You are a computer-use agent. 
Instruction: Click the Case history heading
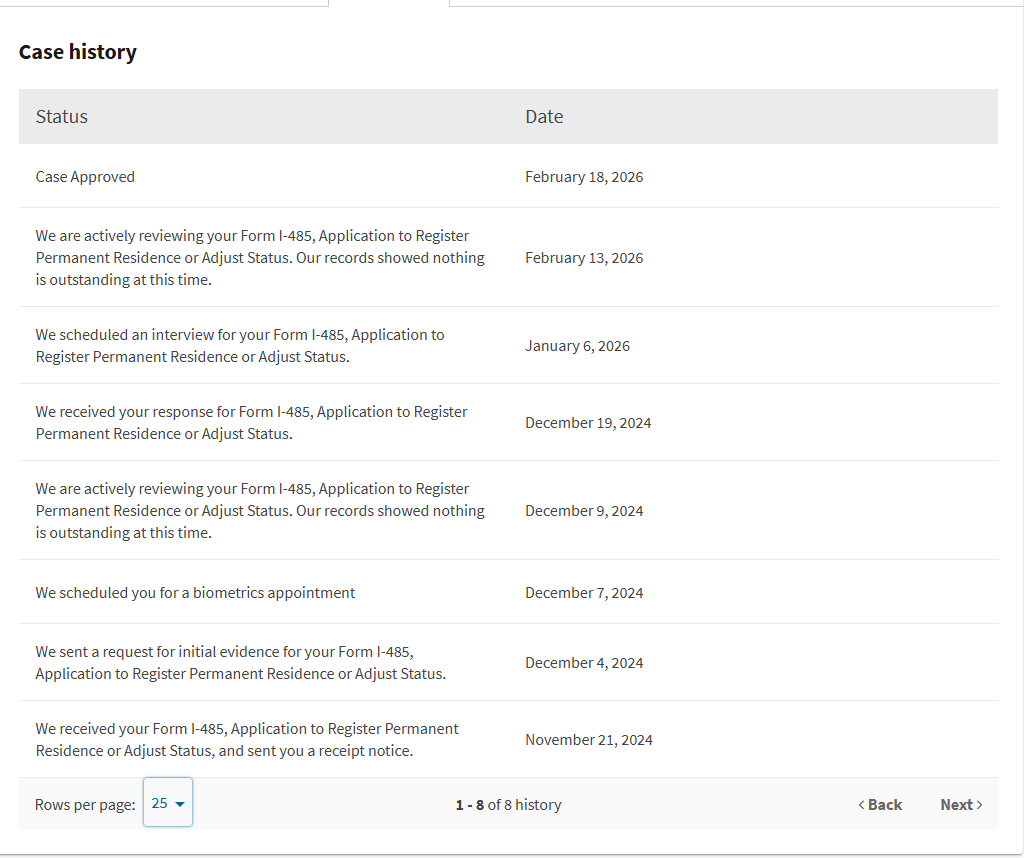pyautogui.click(x=78, y=52)
